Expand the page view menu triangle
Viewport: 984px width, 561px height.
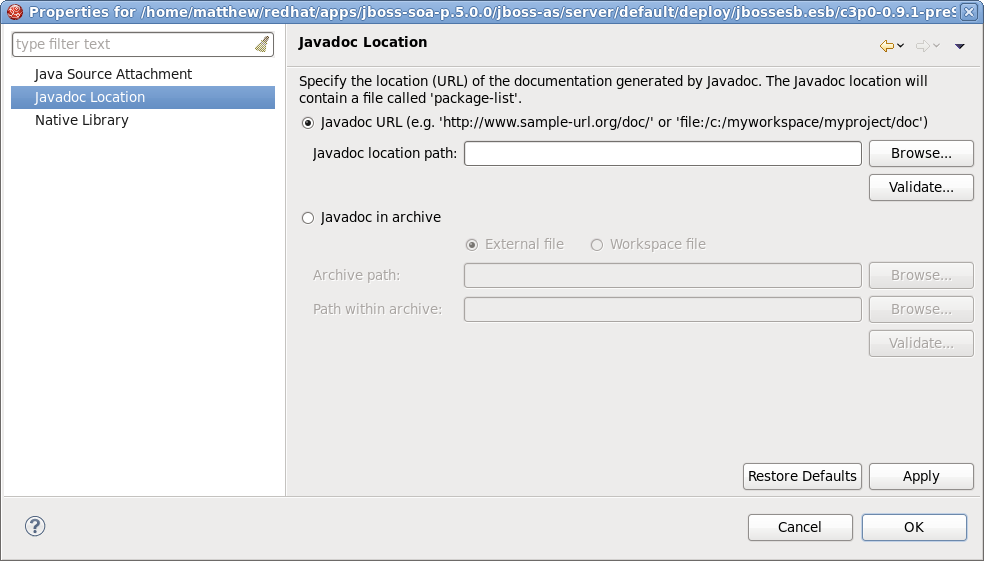960,46
